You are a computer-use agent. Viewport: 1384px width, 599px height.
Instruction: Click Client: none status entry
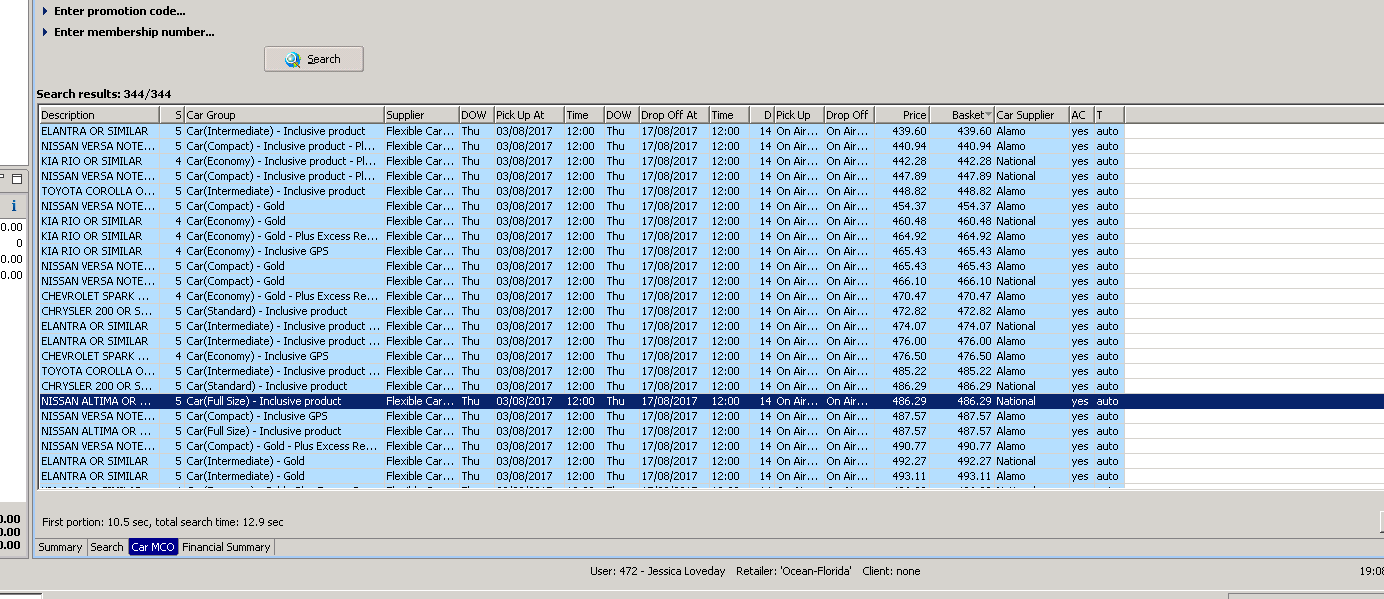891,571
